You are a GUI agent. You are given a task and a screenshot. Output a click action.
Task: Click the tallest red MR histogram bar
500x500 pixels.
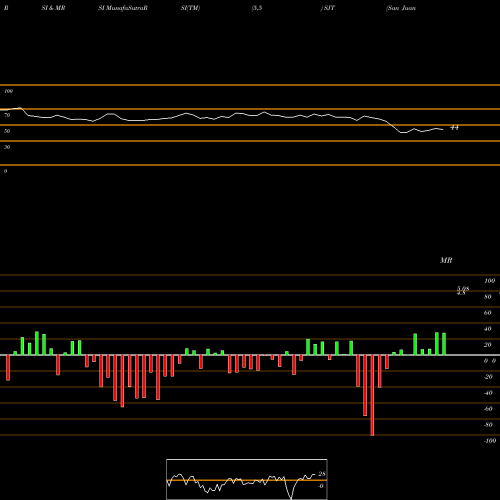coord(372,395)
